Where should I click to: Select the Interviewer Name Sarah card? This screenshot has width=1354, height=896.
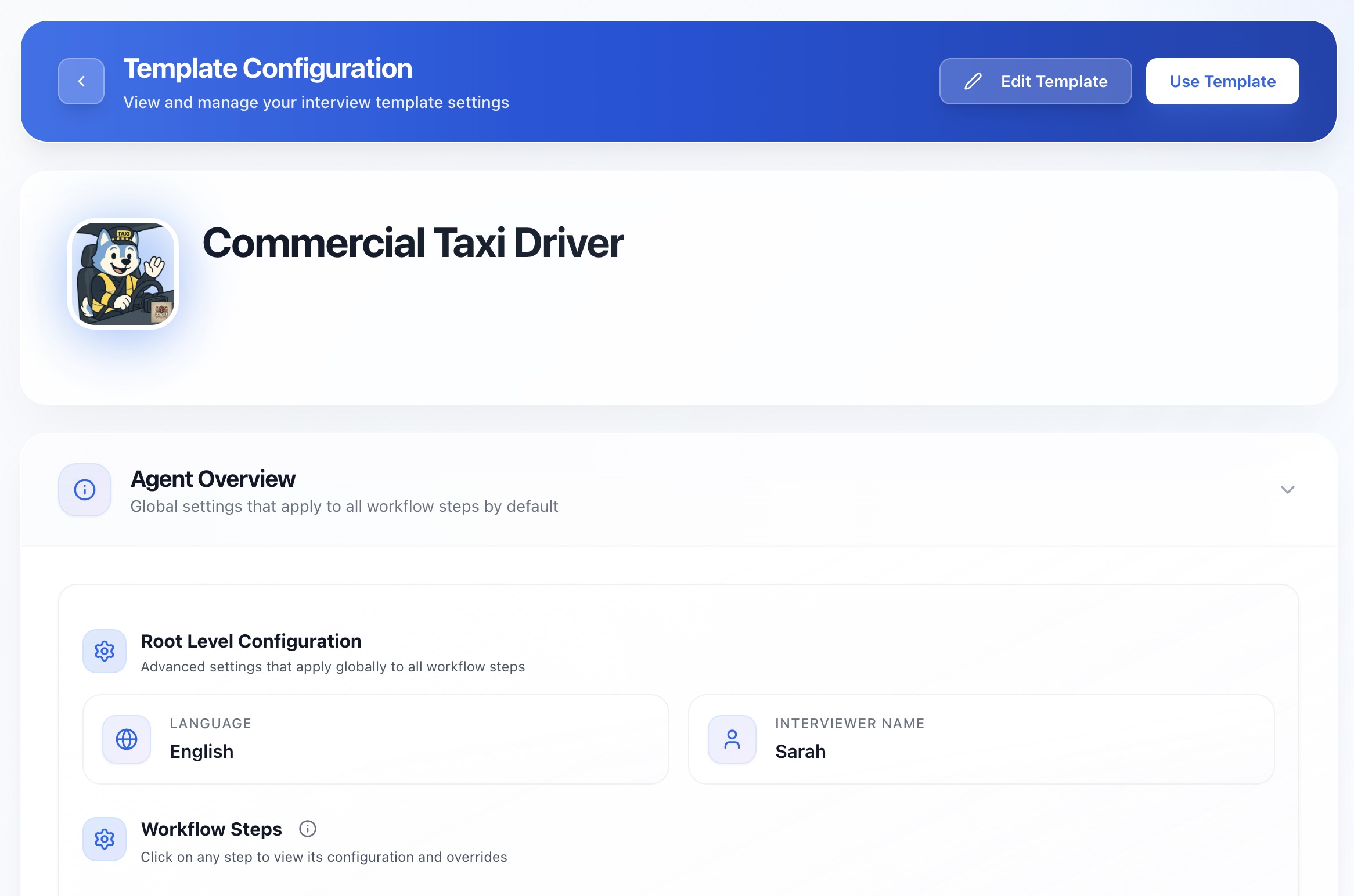pyautogui.click(x=981, y=739)
